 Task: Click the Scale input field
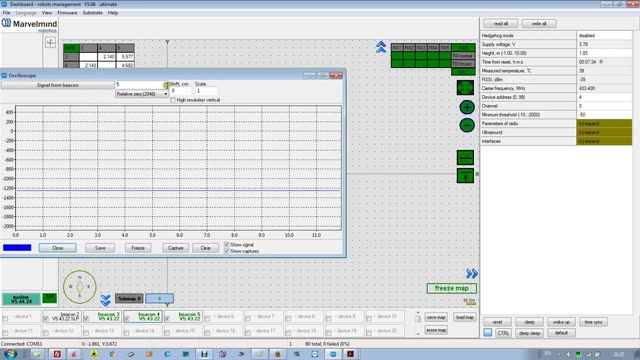tap(206, 91)
